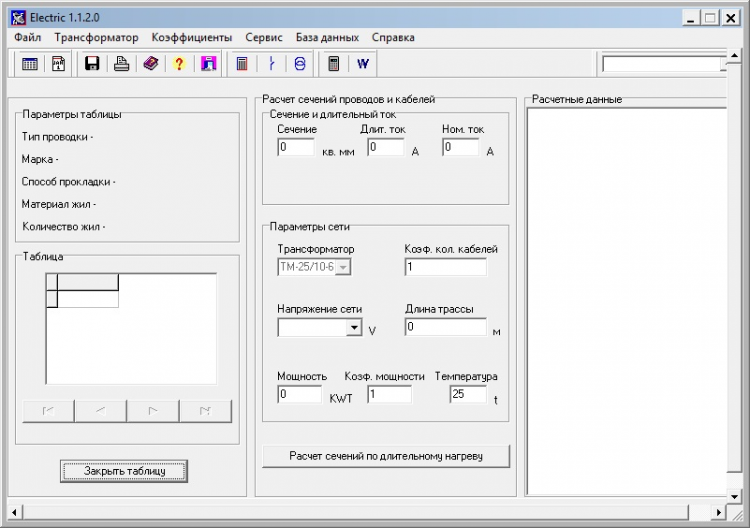Open the База данных menu

coord(327,37)
